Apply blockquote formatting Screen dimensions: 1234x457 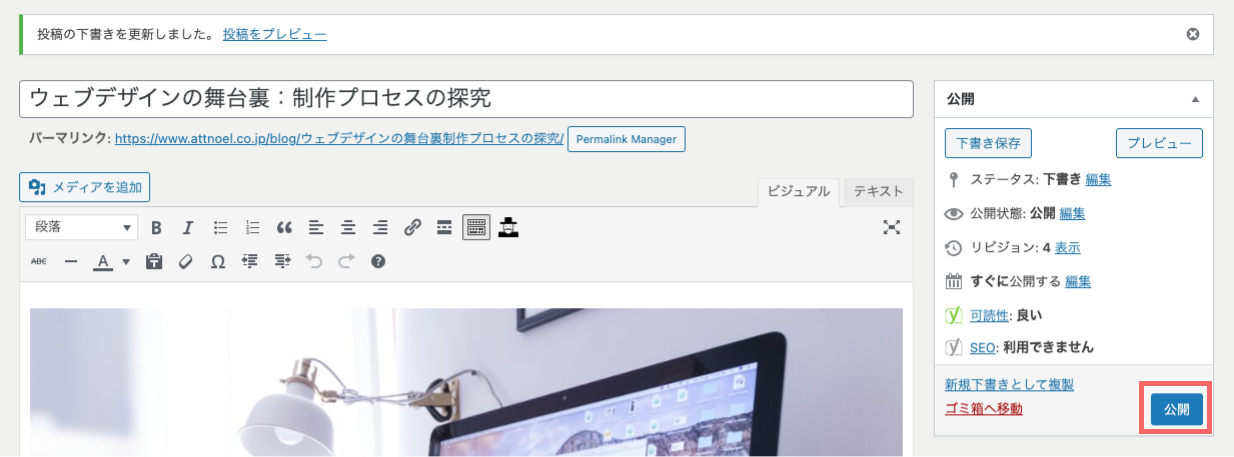(x=284, y=228)
